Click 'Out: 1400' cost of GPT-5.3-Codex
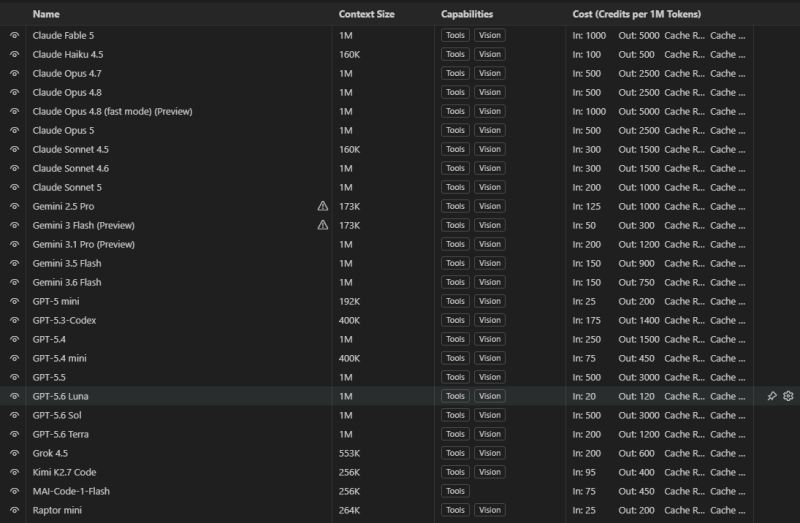Viewport: 800px width, 523px height. coord(639,320)
